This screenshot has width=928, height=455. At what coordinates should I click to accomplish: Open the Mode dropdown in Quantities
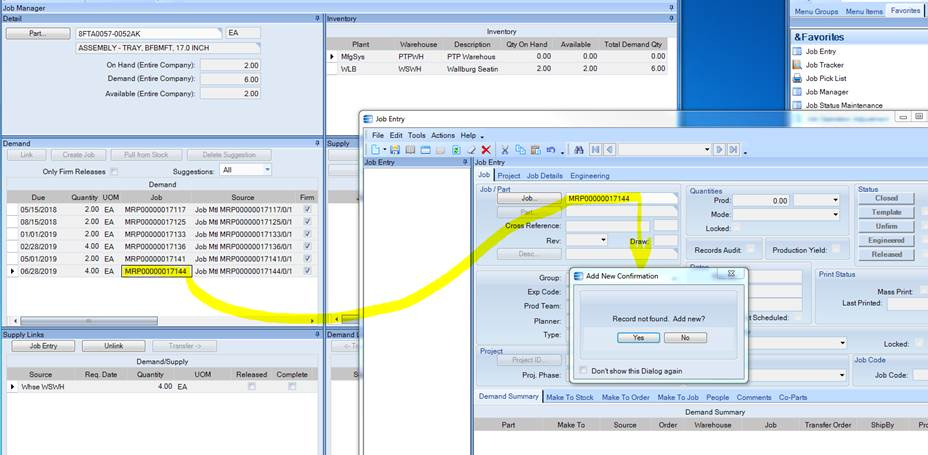coord(835,214)
